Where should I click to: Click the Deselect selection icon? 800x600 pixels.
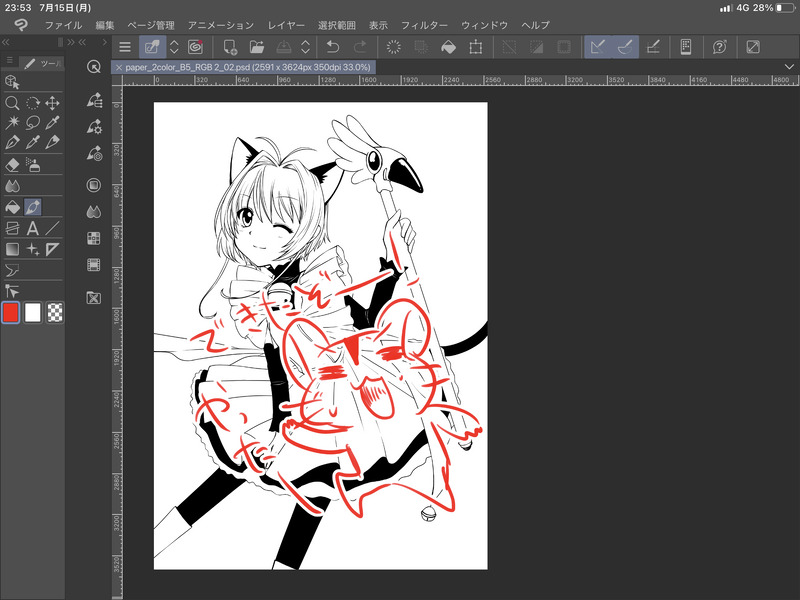coord(509,47)
